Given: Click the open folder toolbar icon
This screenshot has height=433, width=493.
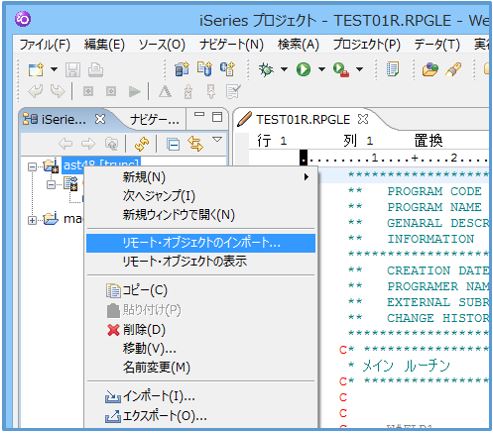Looking at the screenshot, I should click(430, 70).
